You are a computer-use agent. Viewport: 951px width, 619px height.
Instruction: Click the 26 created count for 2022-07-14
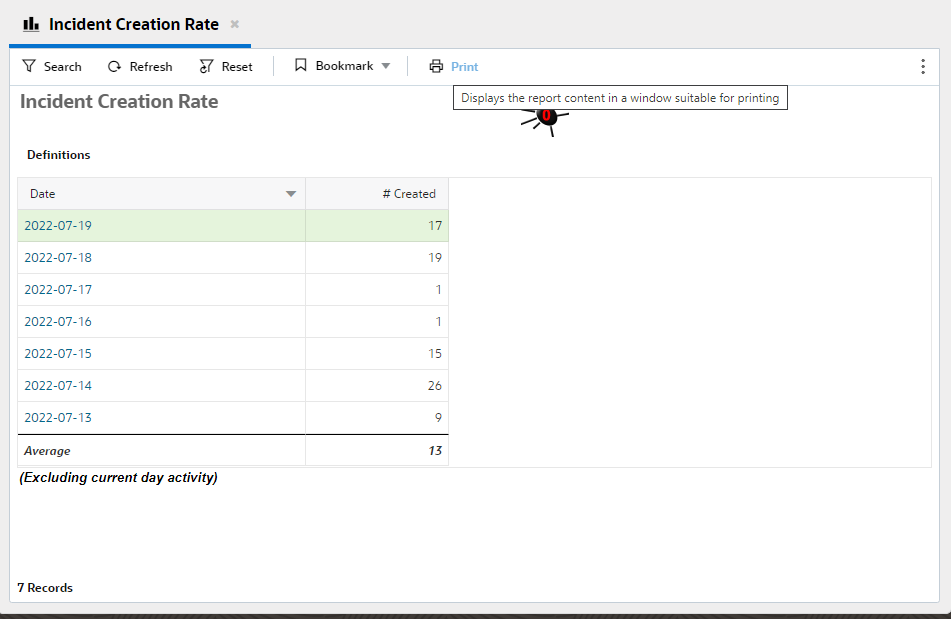(x=434, y=386)
